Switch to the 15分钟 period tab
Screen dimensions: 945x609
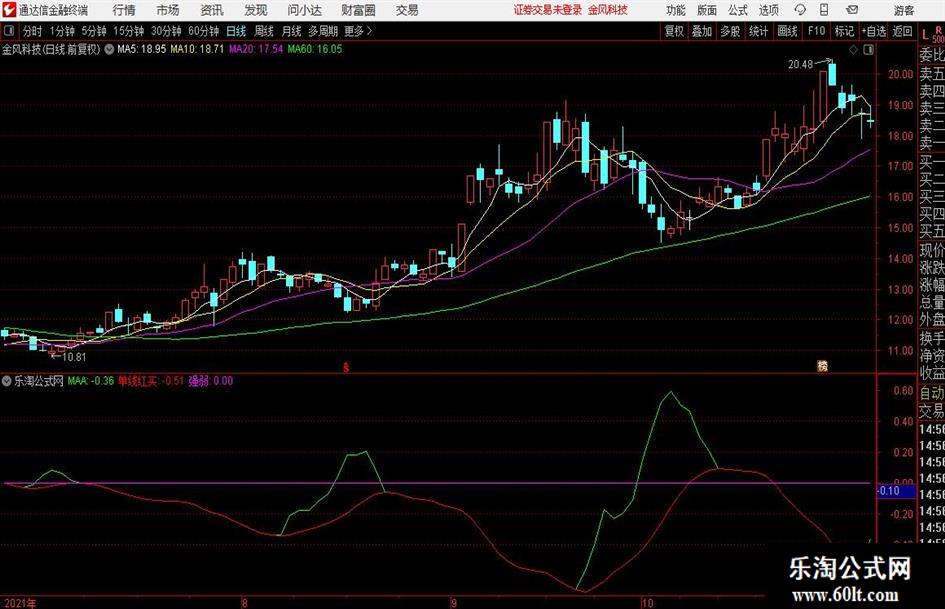(128, 31)
